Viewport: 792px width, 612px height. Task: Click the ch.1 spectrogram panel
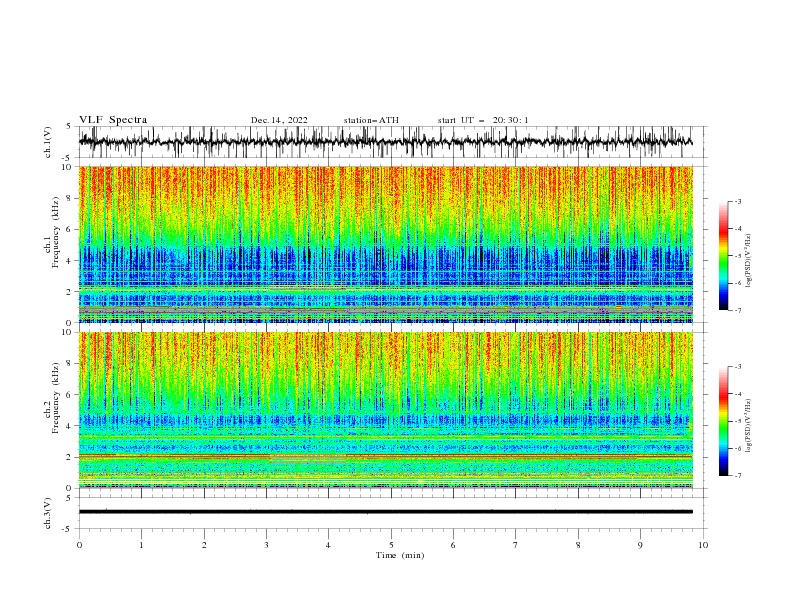385,244
